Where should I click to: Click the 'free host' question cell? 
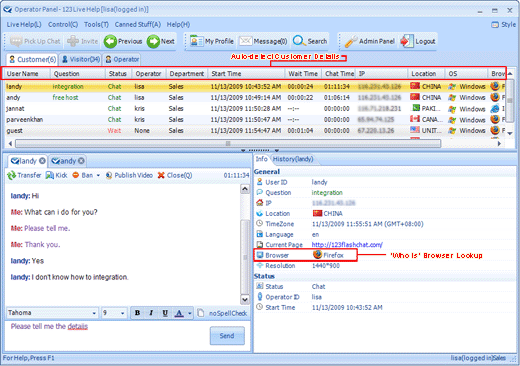pos(65,98)
